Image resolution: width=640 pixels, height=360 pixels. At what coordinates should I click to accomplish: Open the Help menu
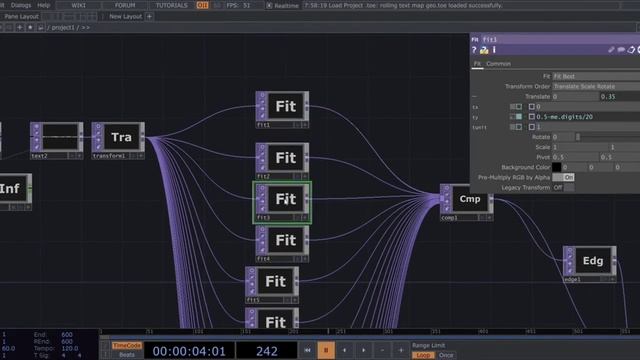44,5
